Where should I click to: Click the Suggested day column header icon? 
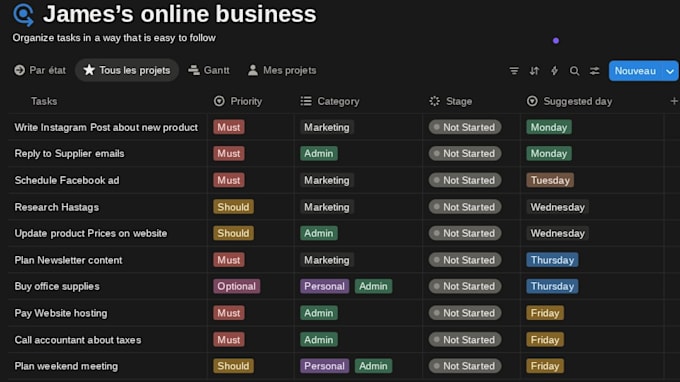tap(532, 101)
